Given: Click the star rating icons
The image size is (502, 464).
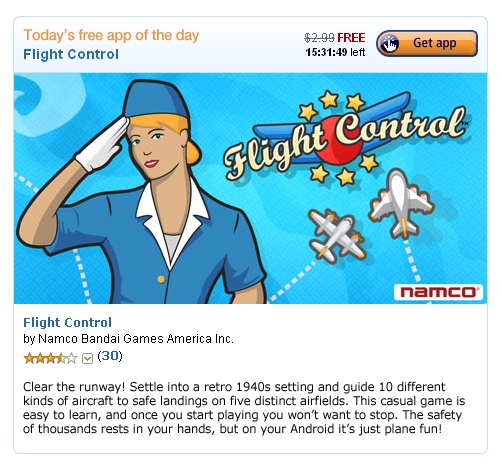Looking at the screenshot, I should pos(50,359).
